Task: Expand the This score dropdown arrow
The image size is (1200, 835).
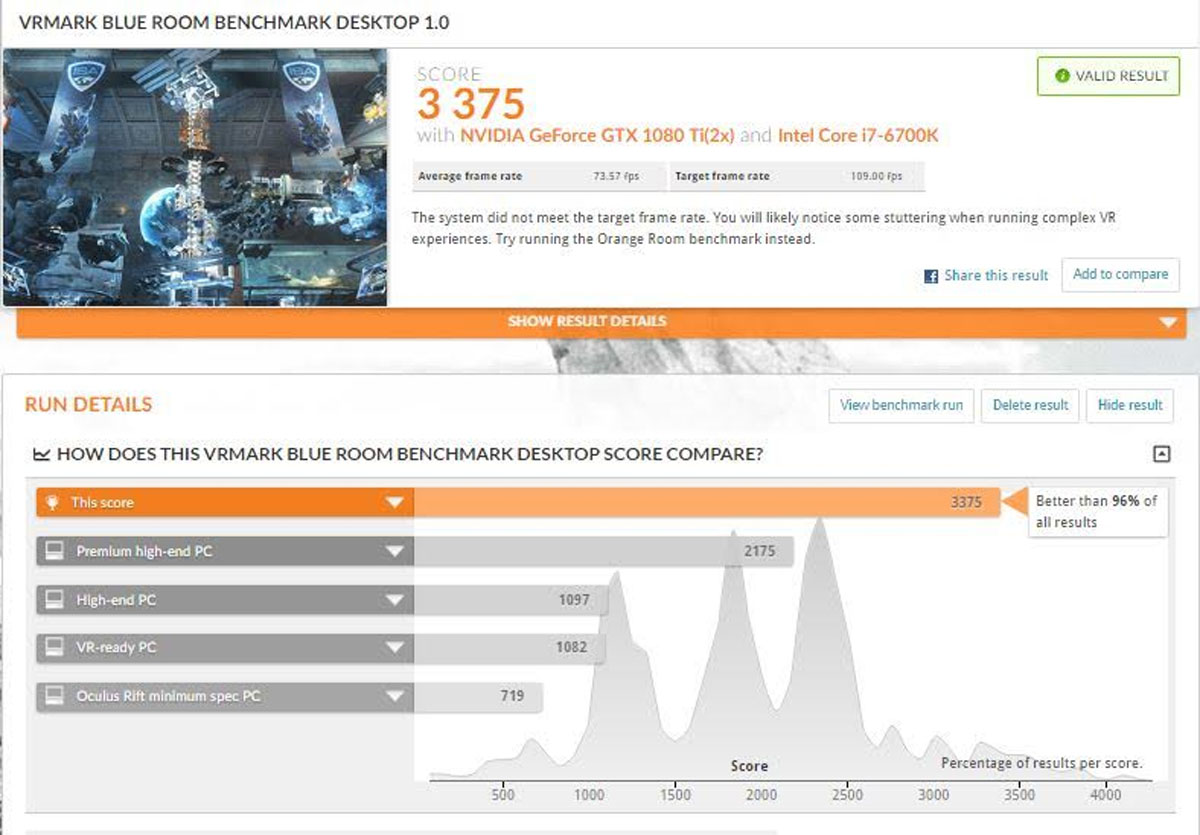Action: coord(395,503)
